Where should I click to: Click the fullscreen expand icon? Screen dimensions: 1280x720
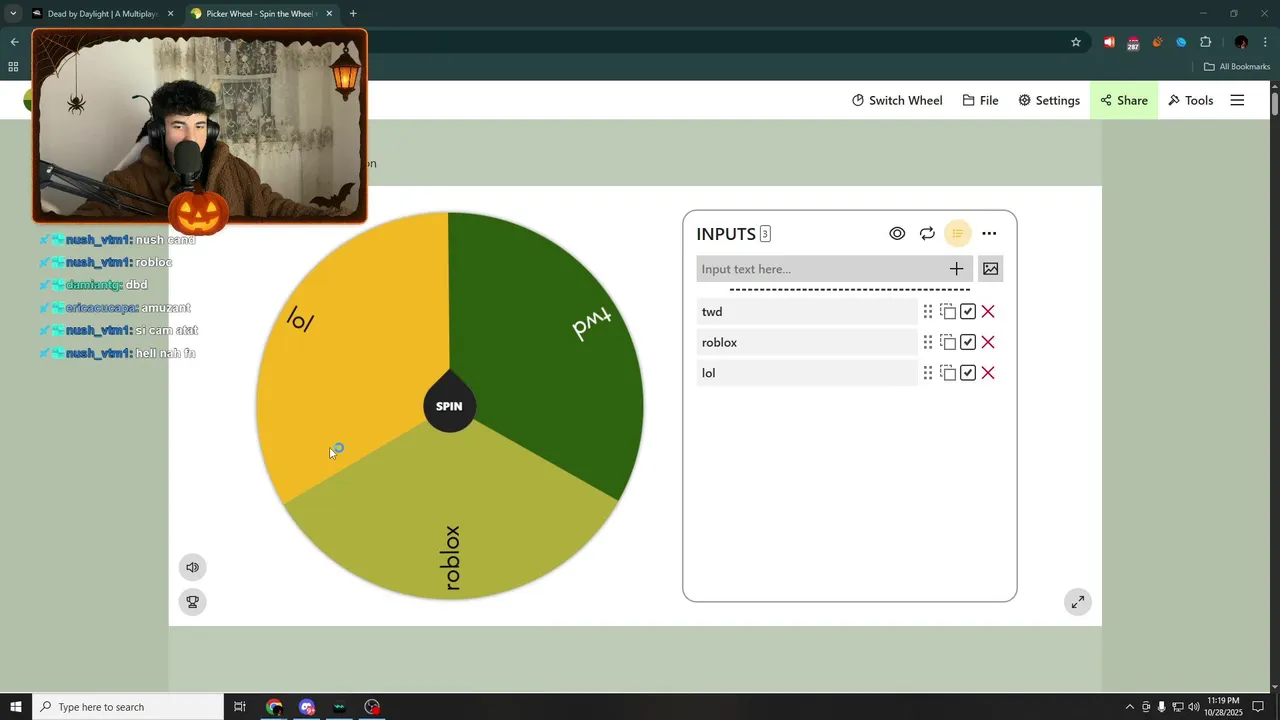point(1077,602)
